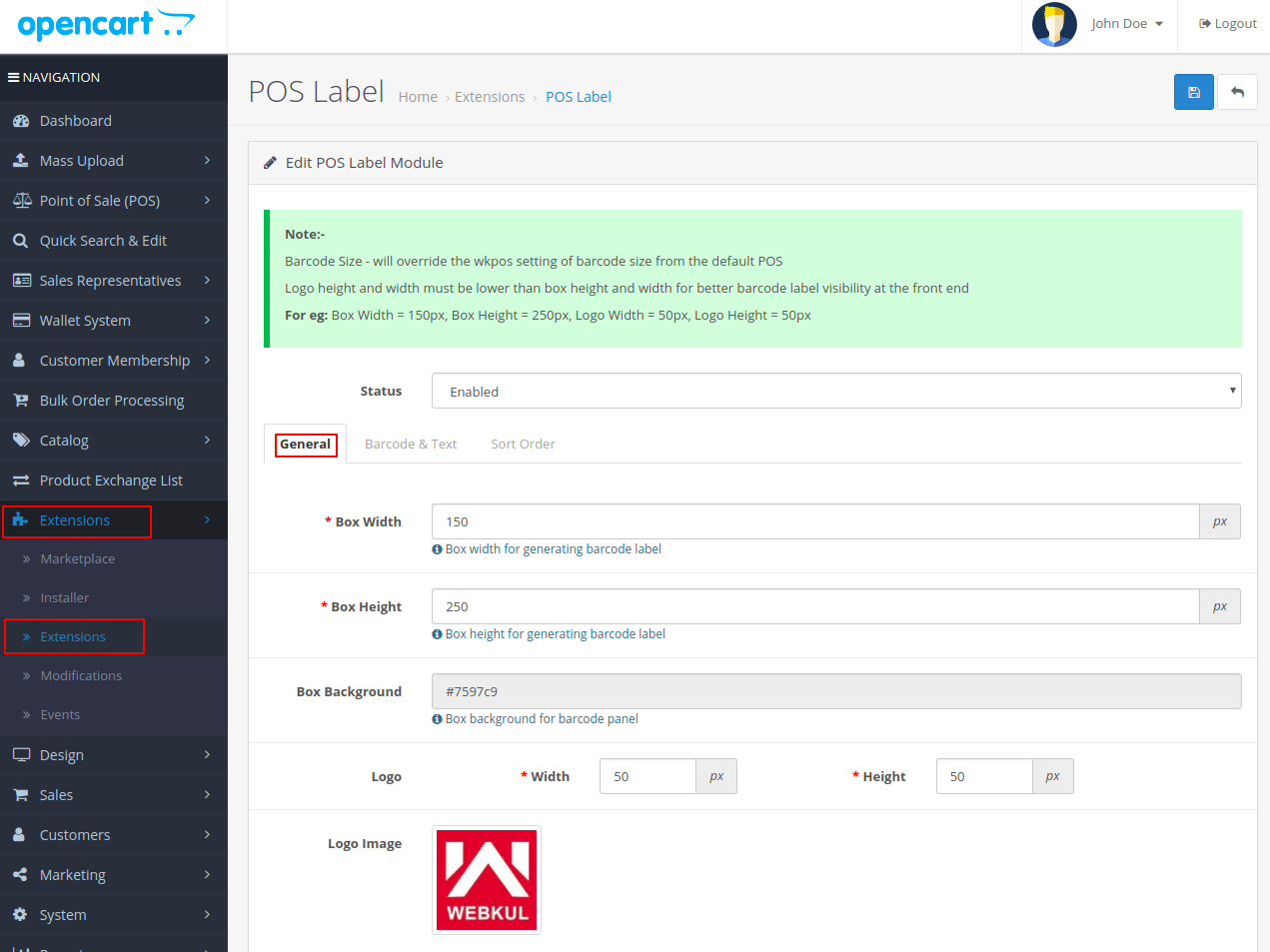The height and width of the screenshot is (952, 1270).
Task: Click the Box Background info icon
Action: (x=438, y=719)
